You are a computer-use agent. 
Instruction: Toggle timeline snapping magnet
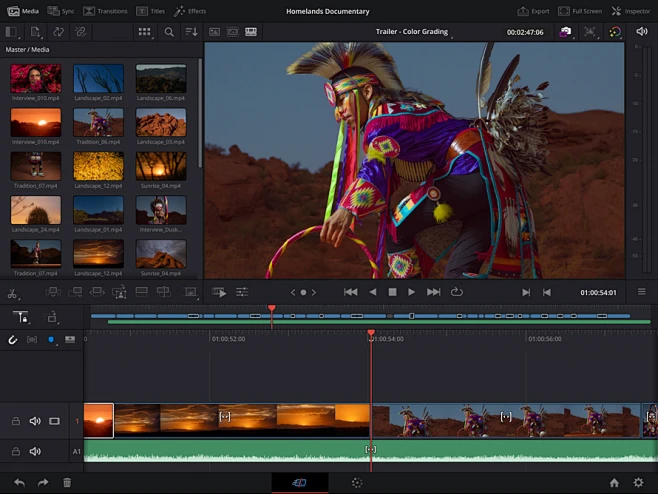coord(13,340)
